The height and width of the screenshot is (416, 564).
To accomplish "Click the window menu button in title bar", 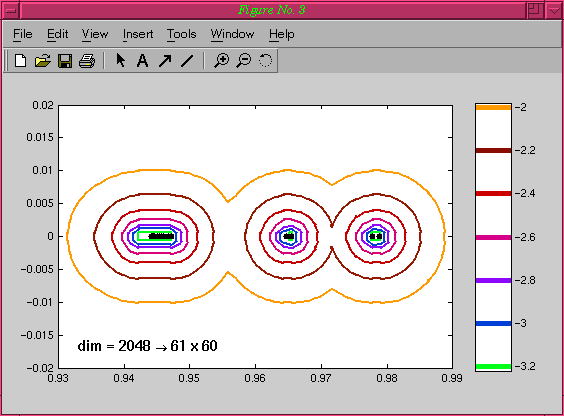I will 11,10.
